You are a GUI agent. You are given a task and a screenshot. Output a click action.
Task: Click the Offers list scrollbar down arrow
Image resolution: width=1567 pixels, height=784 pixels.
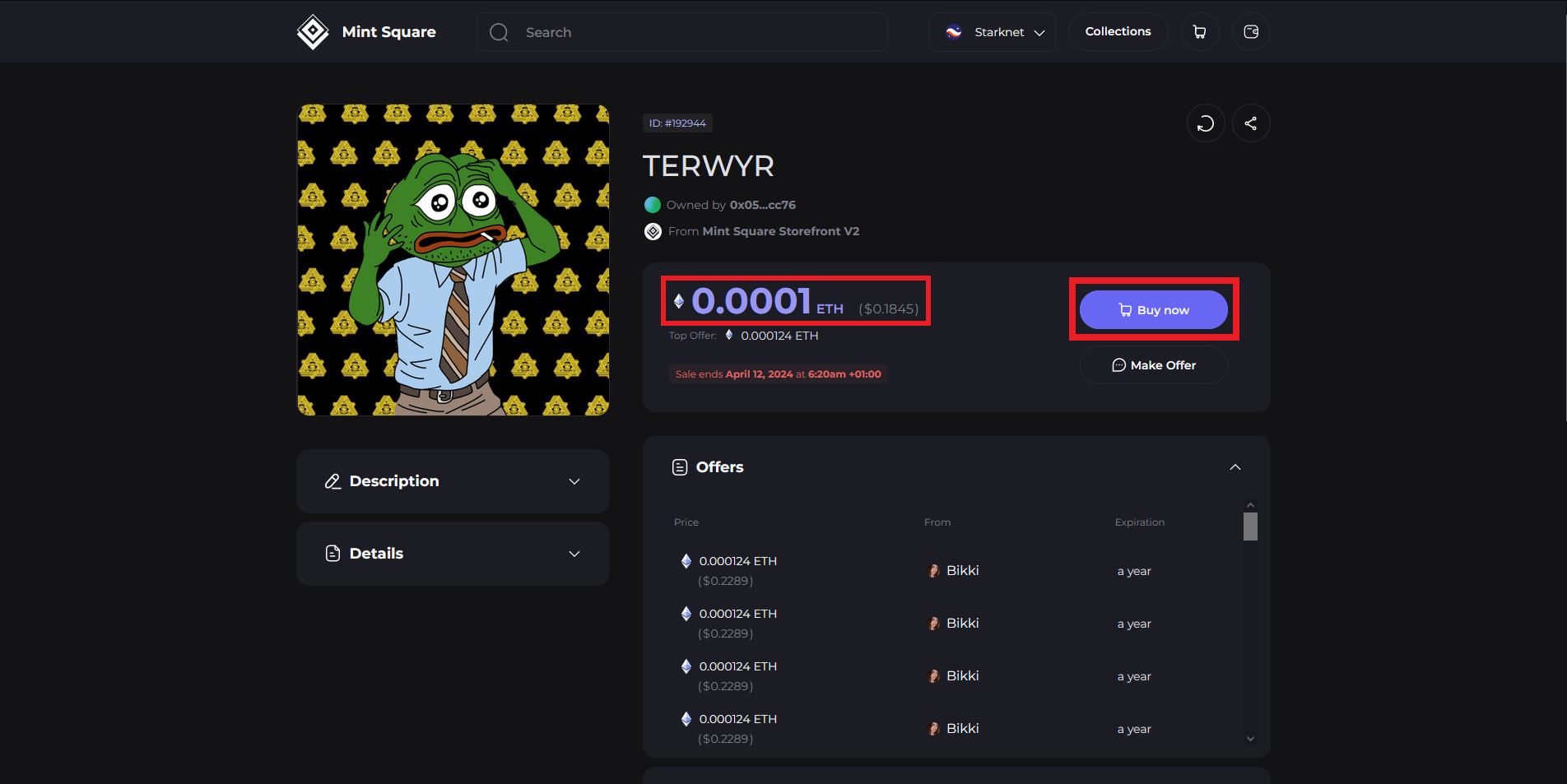tap(1250, 739)
